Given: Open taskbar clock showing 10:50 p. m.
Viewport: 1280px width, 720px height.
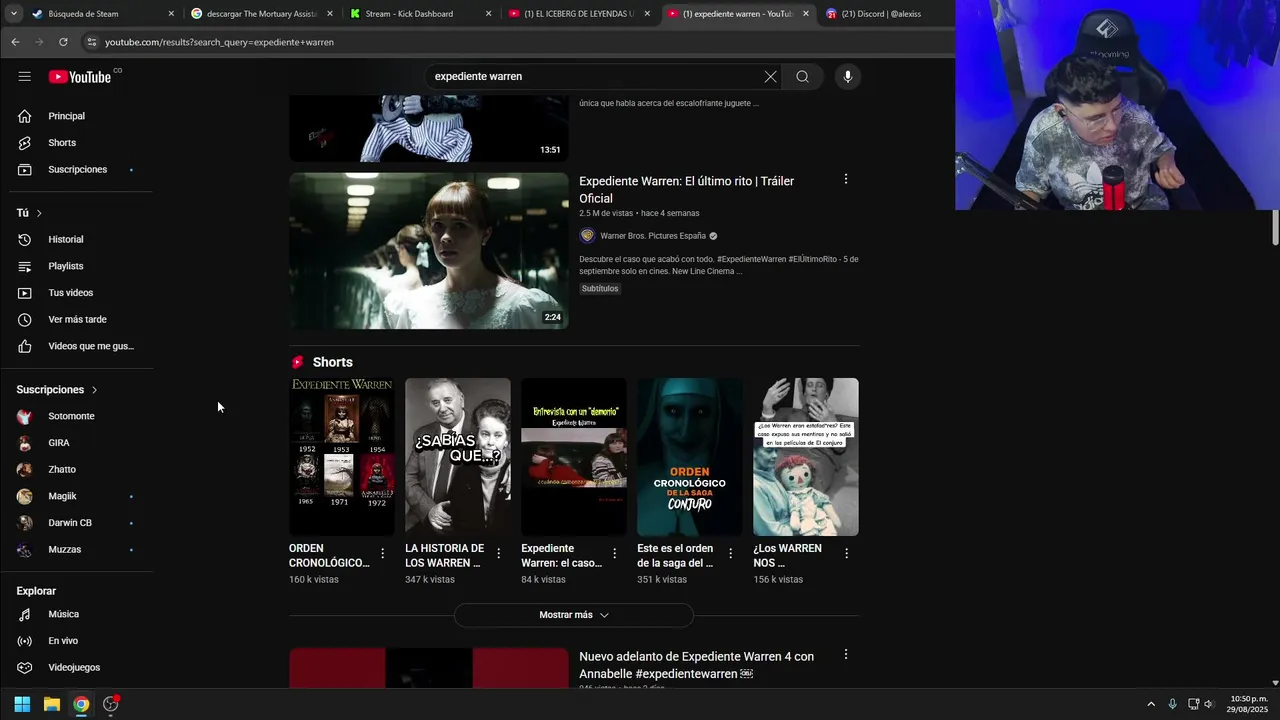Looking at the screenshot, I should pos(1248,704).
